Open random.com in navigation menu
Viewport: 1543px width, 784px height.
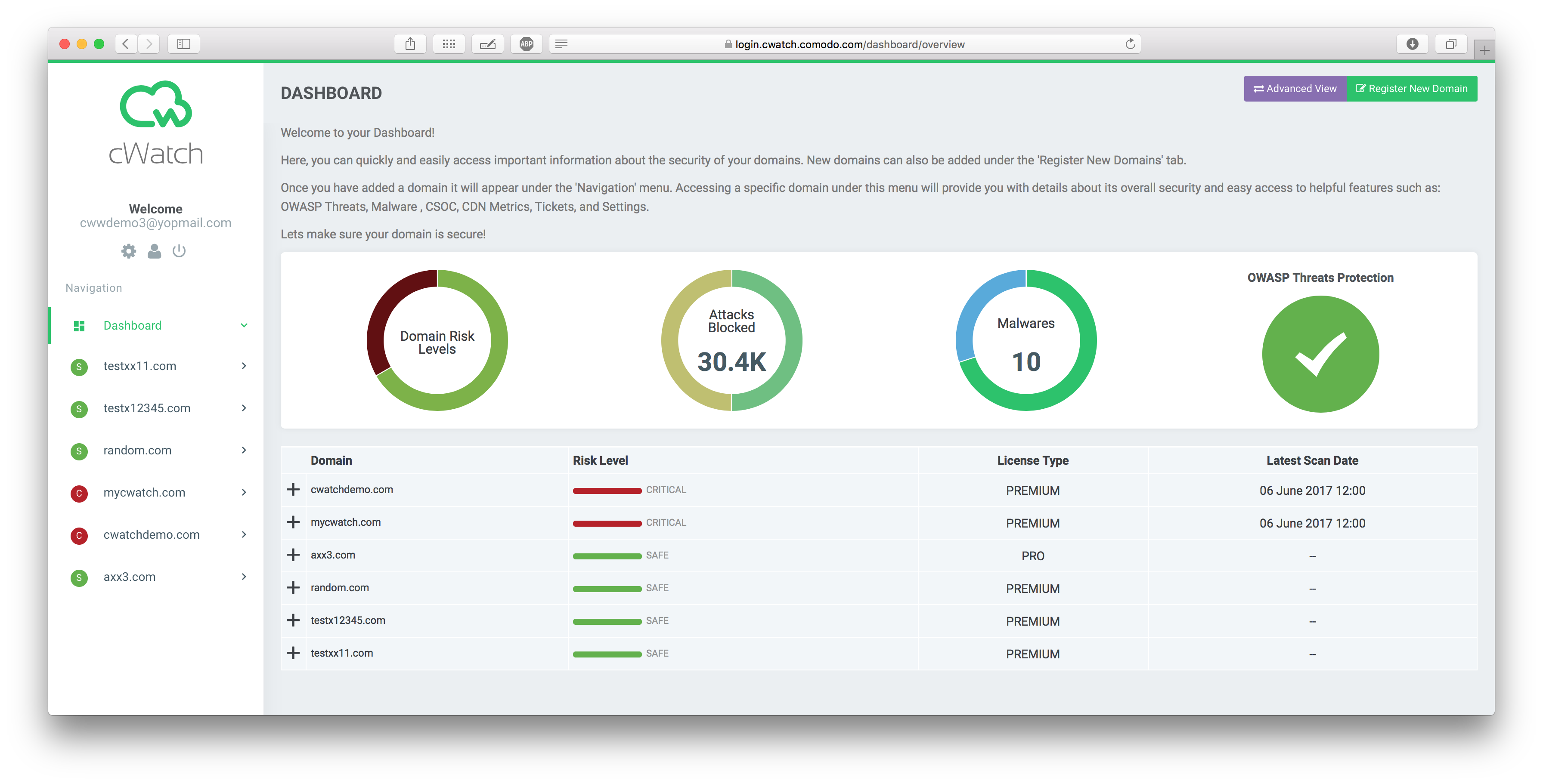point(137,450)
